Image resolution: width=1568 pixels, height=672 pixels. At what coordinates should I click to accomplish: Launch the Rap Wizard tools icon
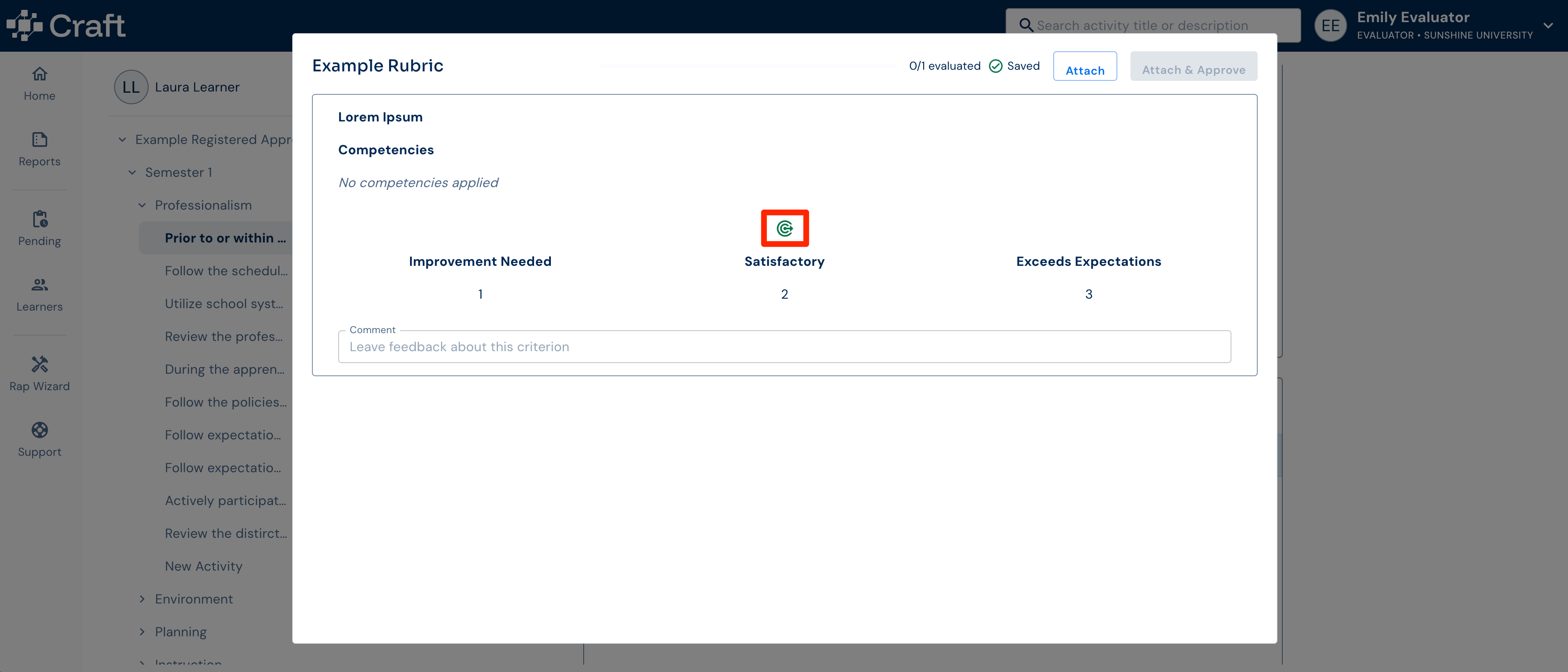[39, 364]
